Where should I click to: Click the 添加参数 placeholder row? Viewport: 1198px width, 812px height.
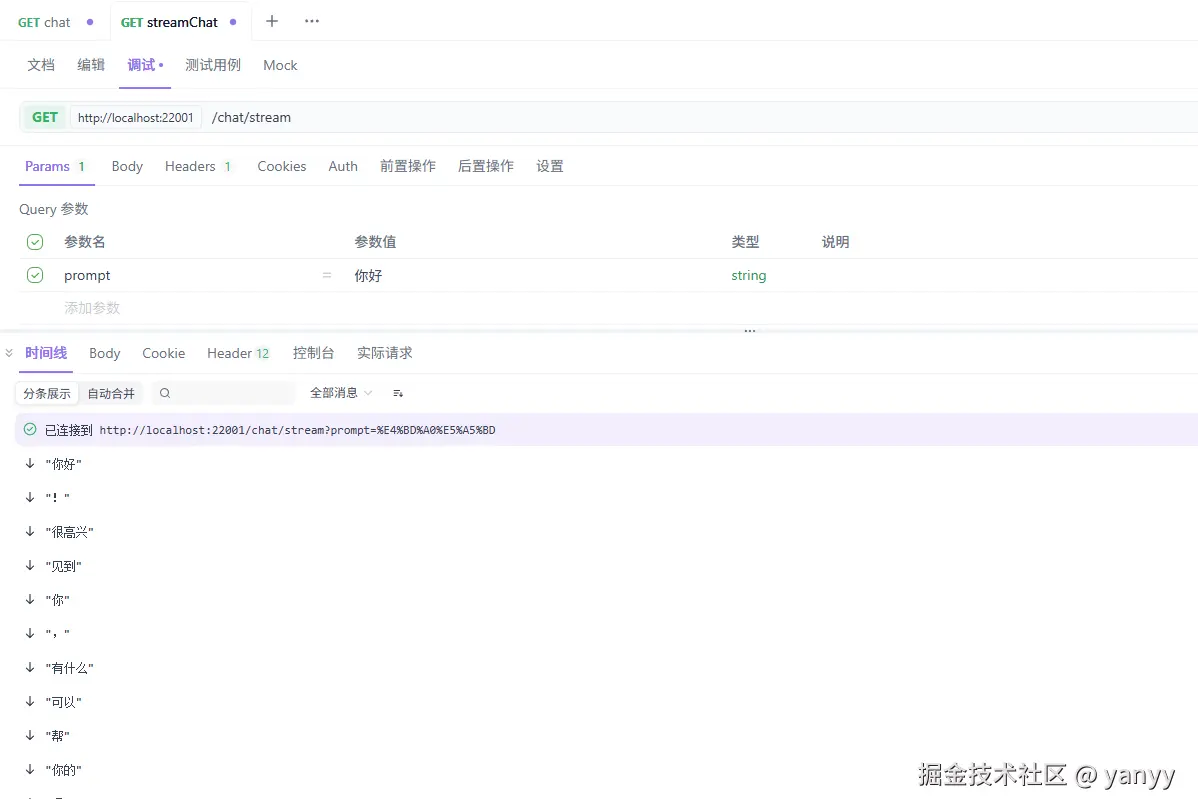click(92, 309)
